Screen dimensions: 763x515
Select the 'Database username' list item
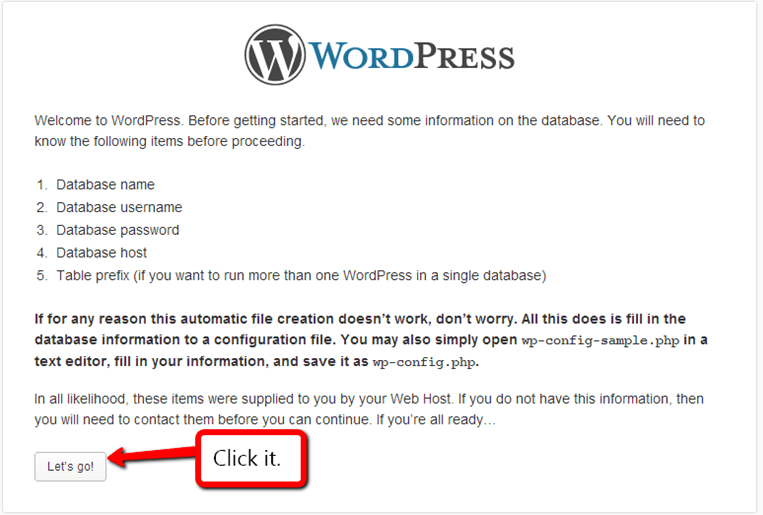click(x=119, y=207)
